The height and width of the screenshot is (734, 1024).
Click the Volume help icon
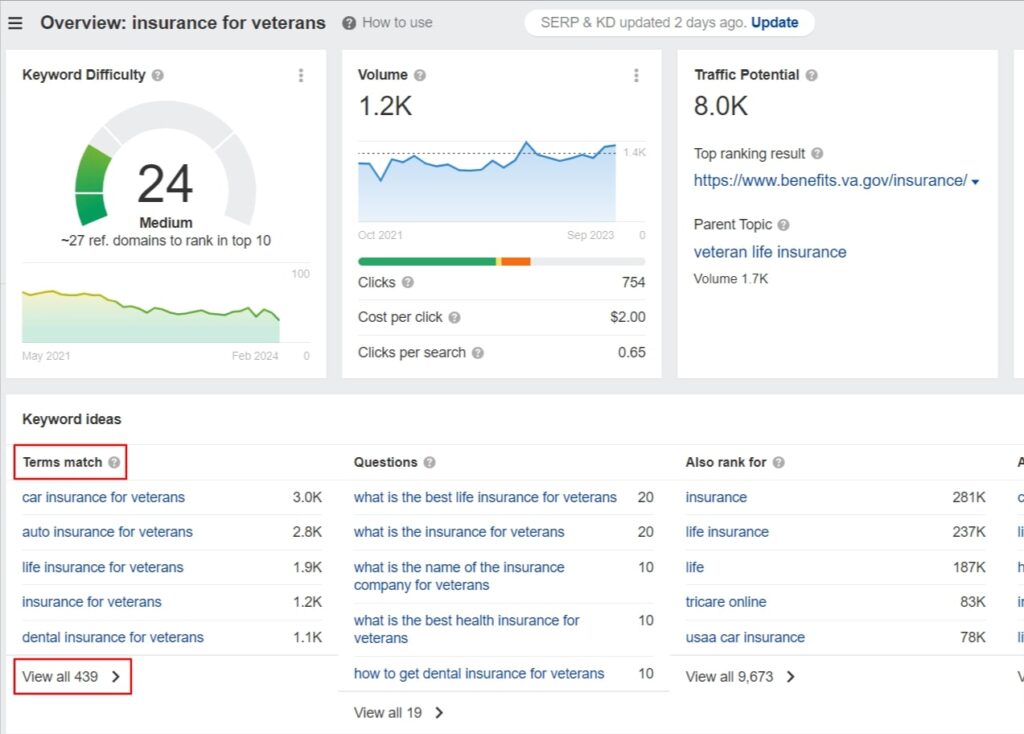pyautogui.click(x=420, y=75)
